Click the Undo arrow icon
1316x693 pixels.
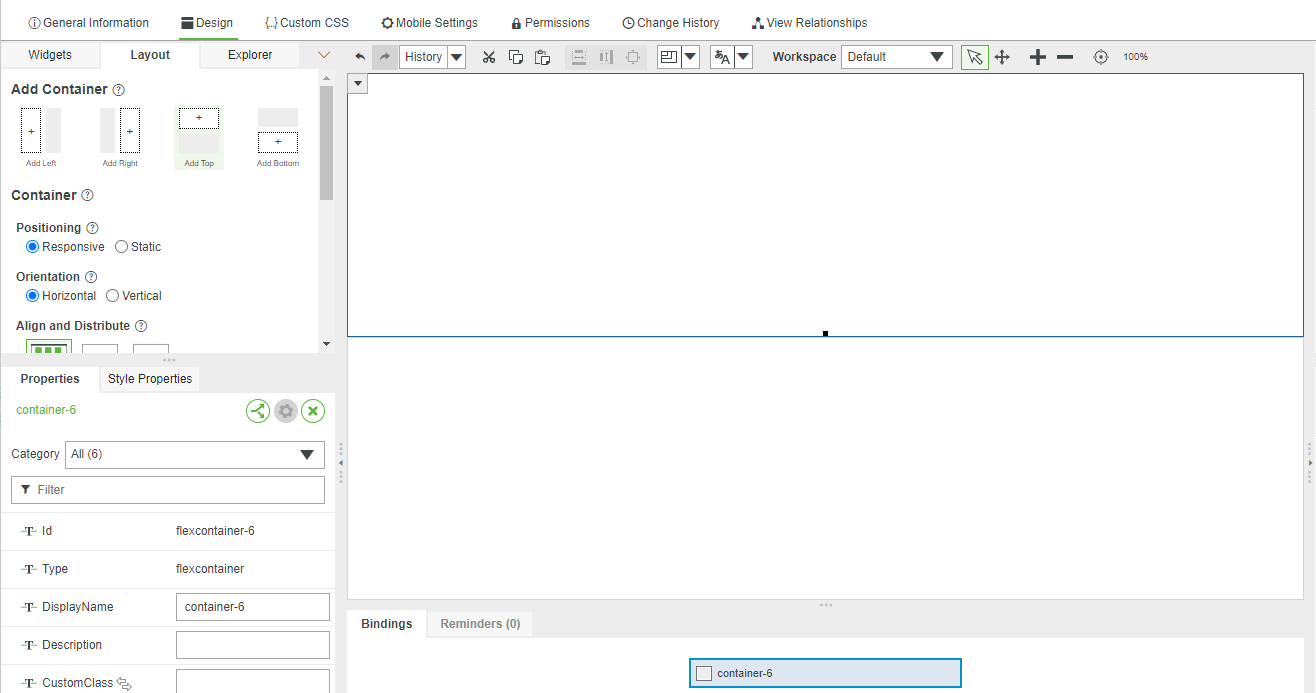coord(359,57)
